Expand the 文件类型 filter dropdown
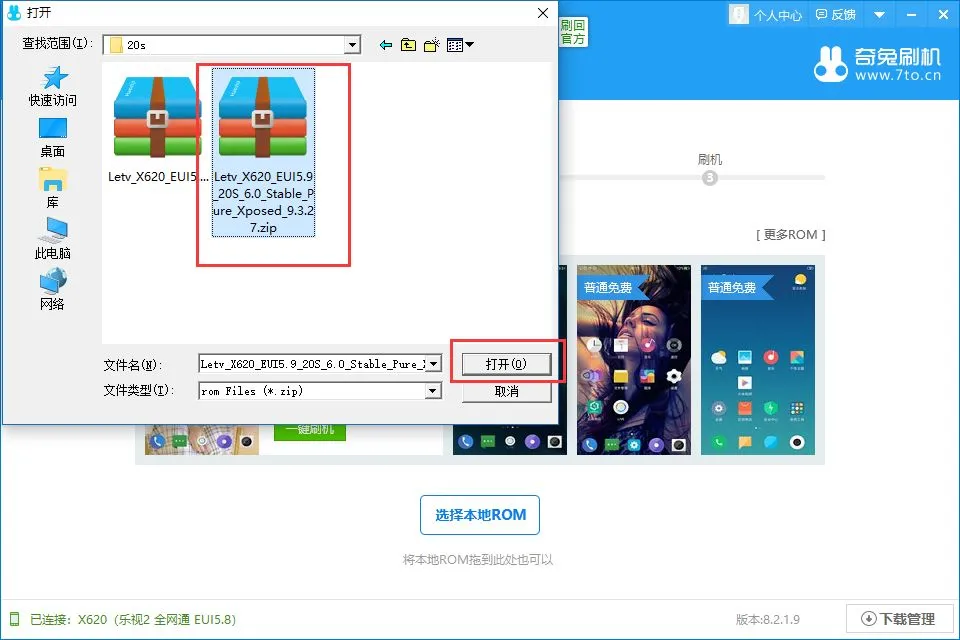 [x=433, y=391]
